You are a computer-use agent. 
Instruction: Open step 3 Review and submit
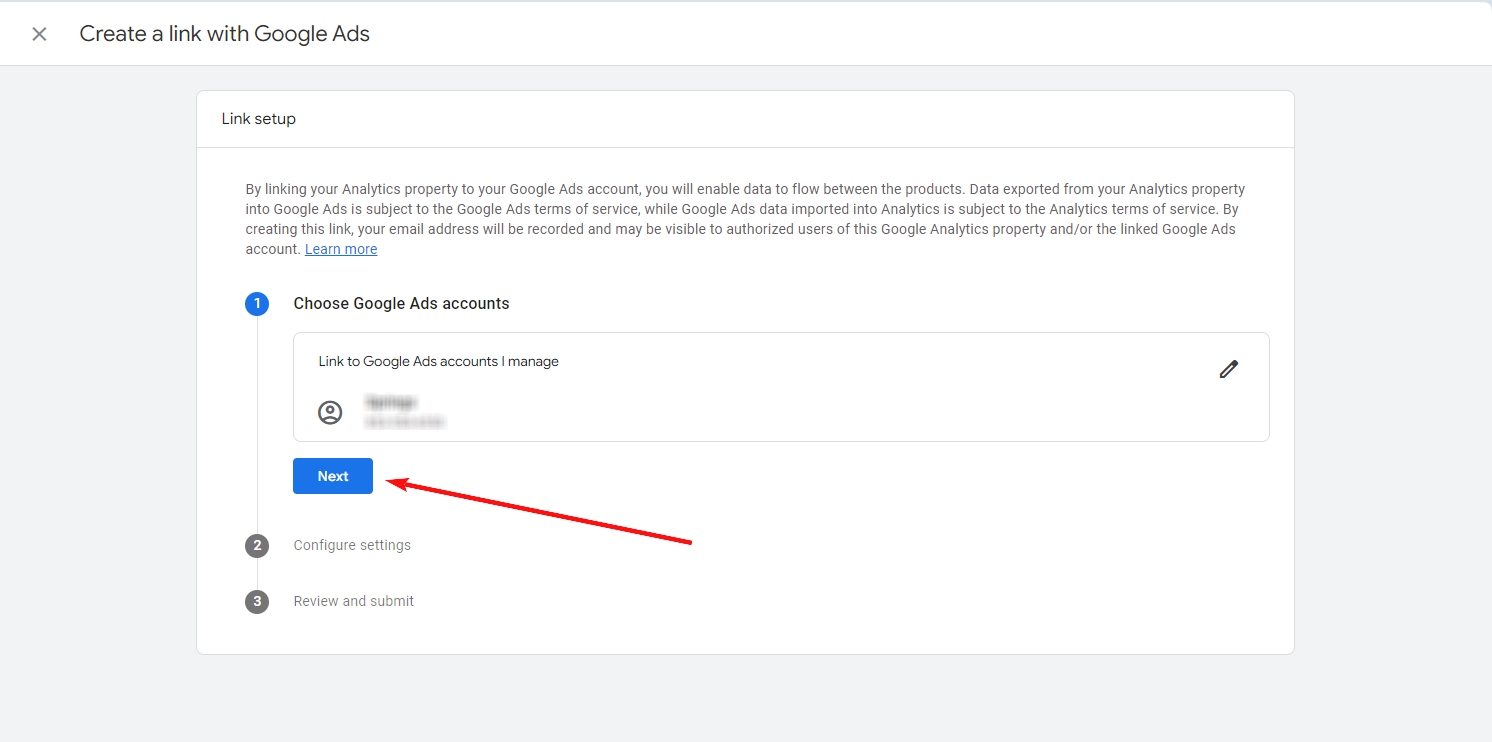(x=353, y=601)
